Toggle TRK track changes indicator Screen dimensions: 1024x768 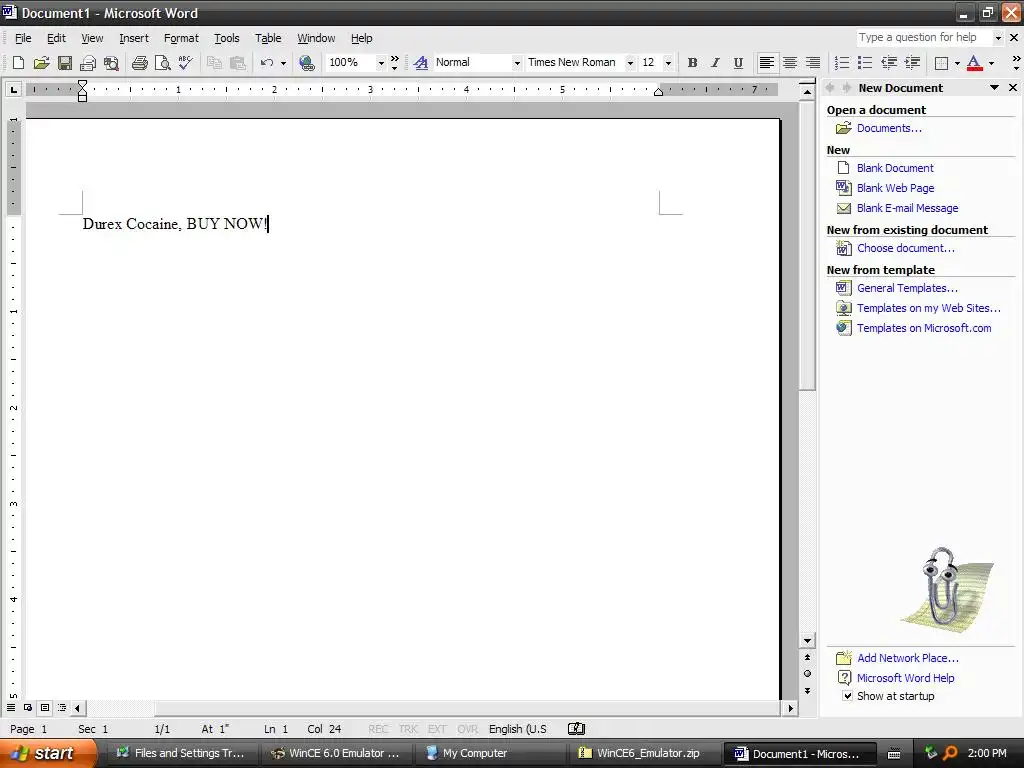[408, 729]
